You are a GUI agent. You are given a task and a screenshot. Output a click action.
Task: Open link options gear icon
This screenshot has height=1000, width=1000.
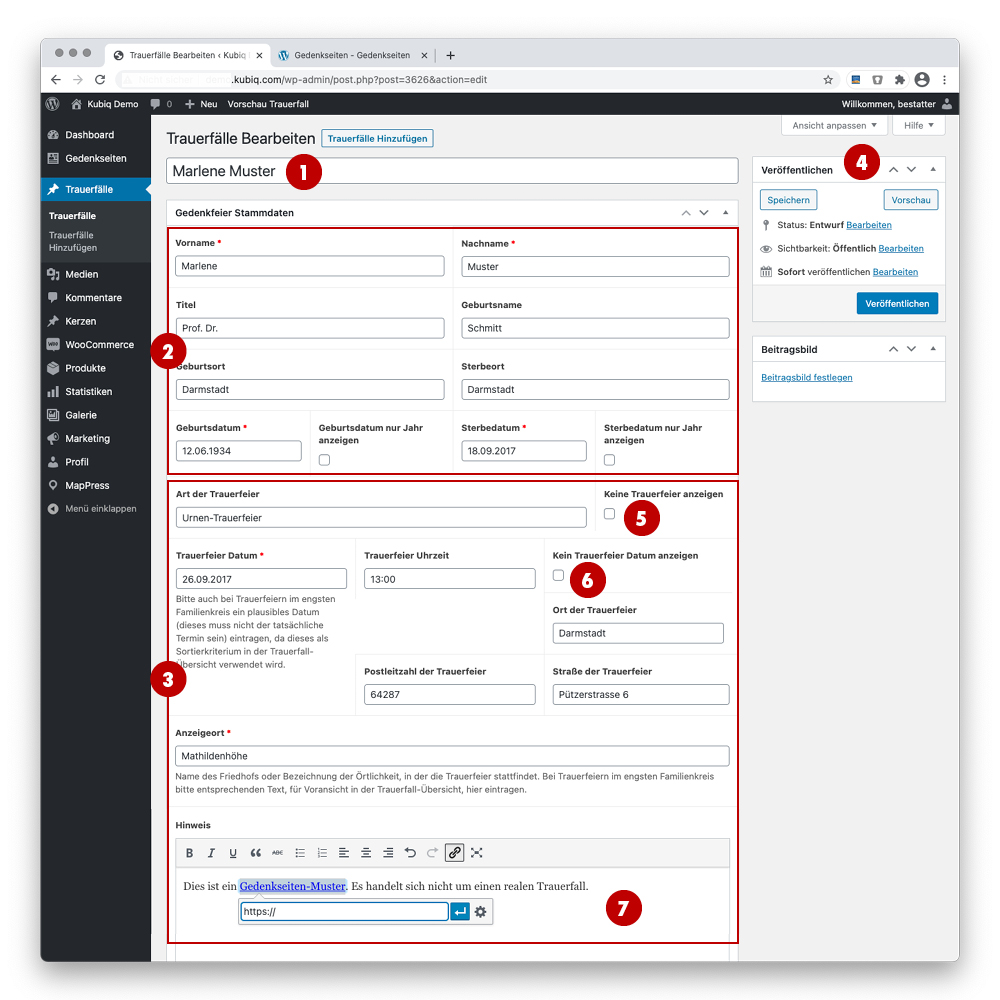(481, 912)
